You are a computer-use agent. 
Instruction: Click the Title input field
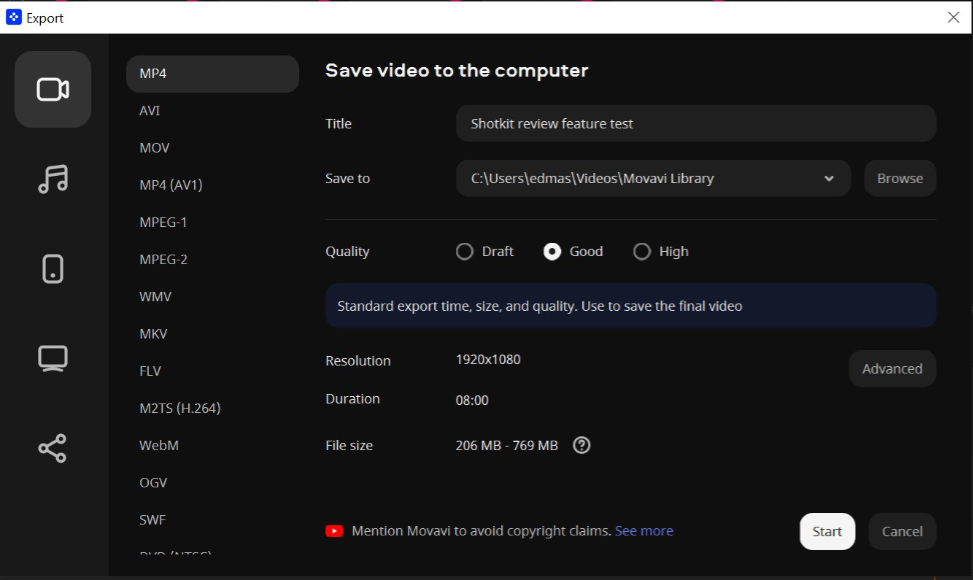(696, 123)
